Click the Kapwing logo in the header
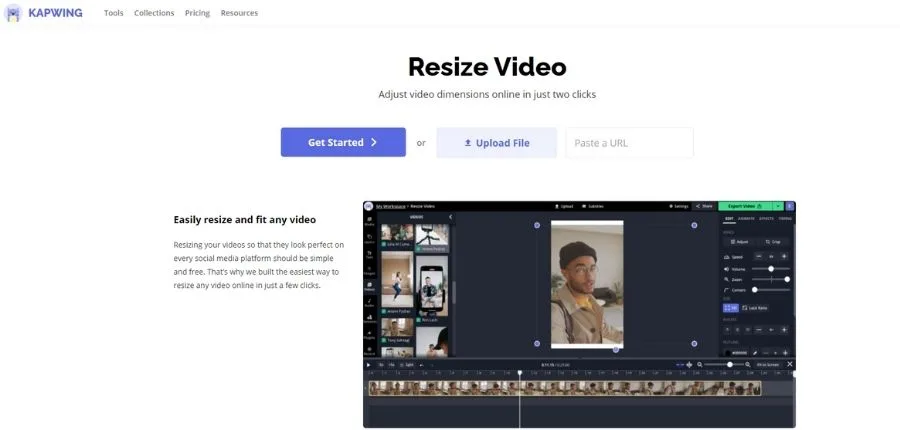The height and width of the screenshot is (430, 900). [x=44, y=13]
